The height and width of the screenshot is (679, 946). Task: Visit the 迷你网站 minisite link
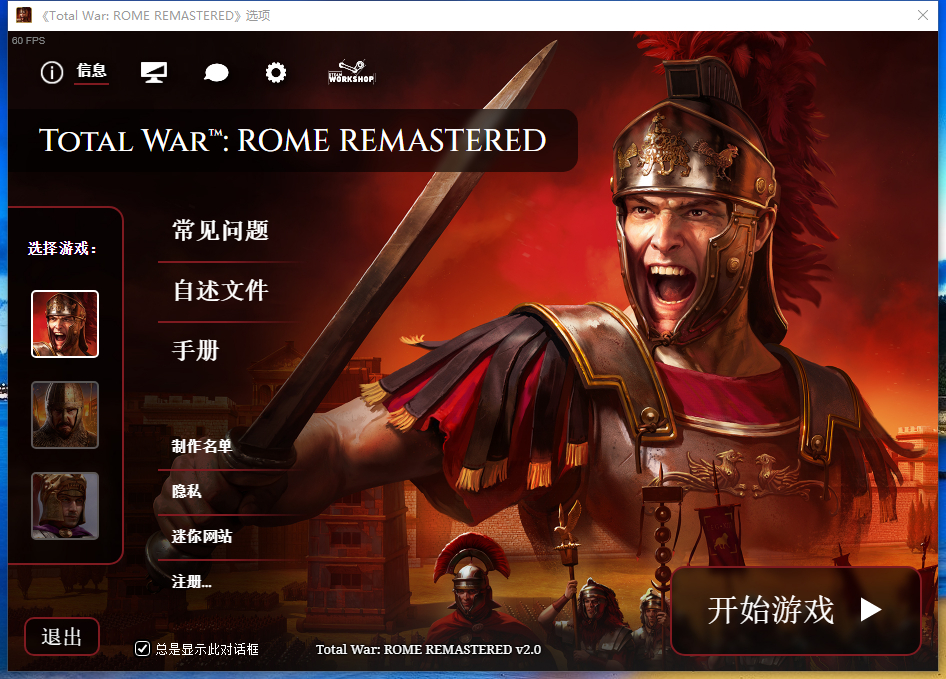[202, 537]
